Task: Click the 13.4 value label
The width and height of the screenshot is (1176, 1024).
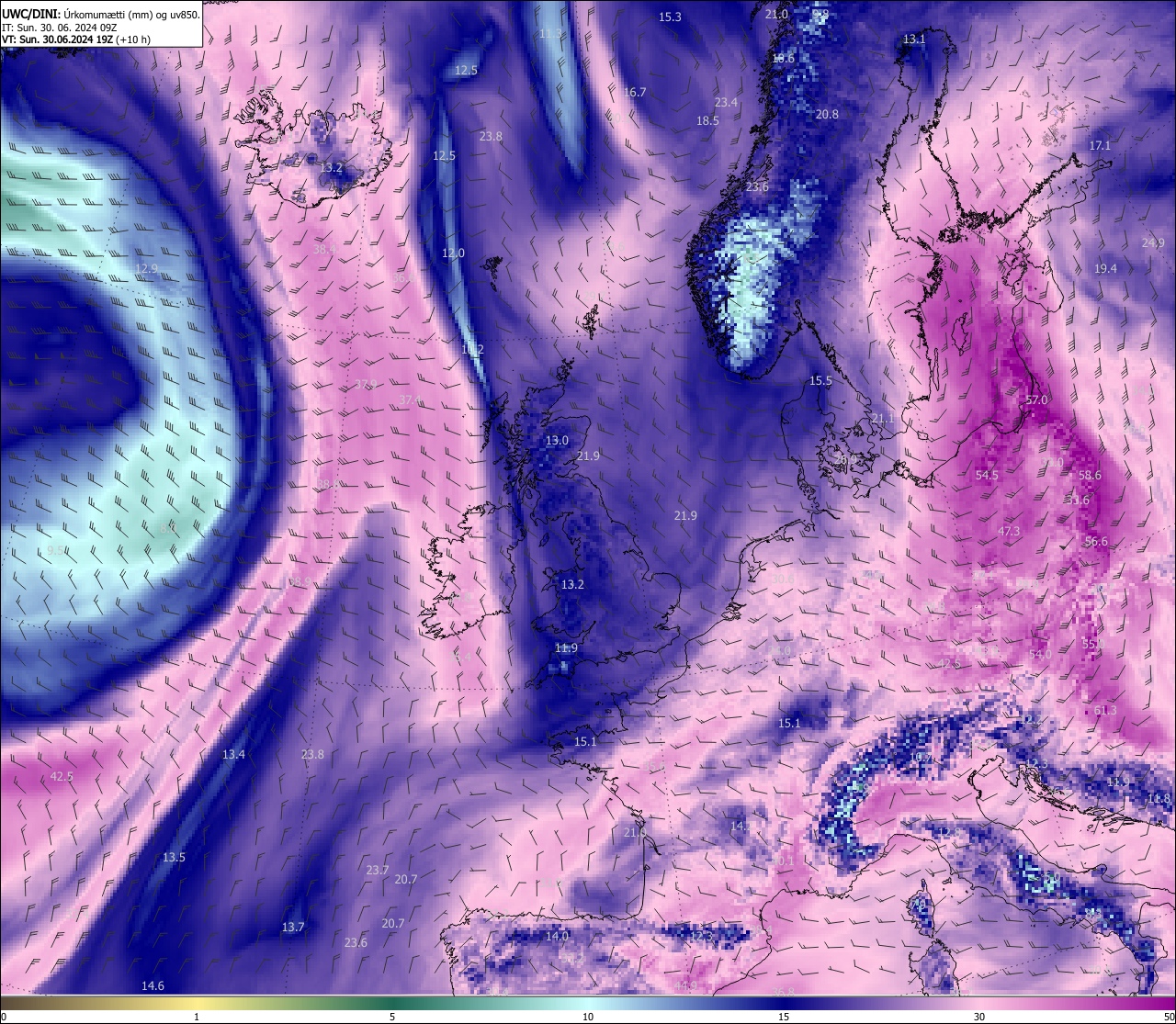Action: point(233,755)
